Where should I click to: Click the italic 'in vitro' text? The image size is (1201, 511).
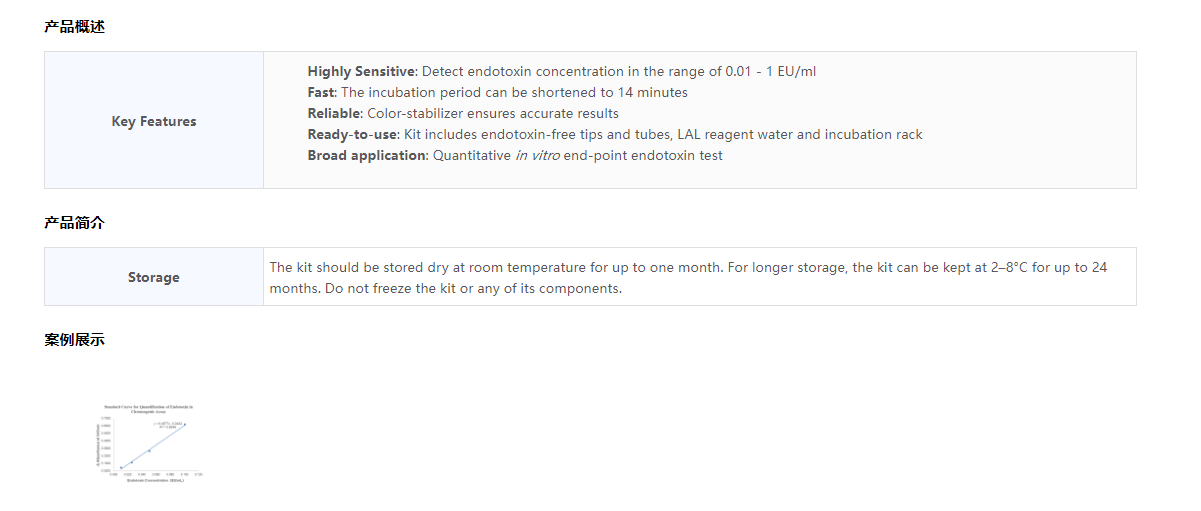point(537,155)
